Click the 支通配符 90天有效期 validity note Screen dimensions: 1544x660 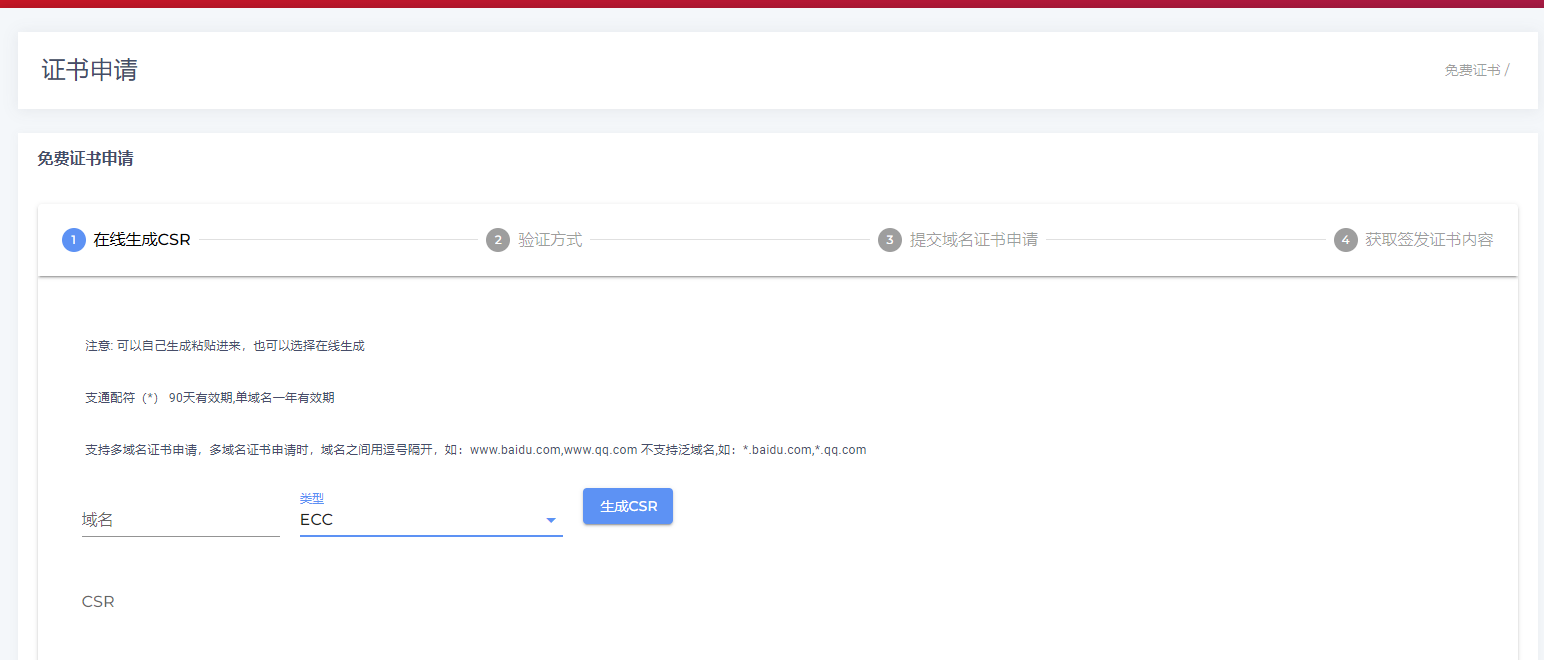pos(210,398)
